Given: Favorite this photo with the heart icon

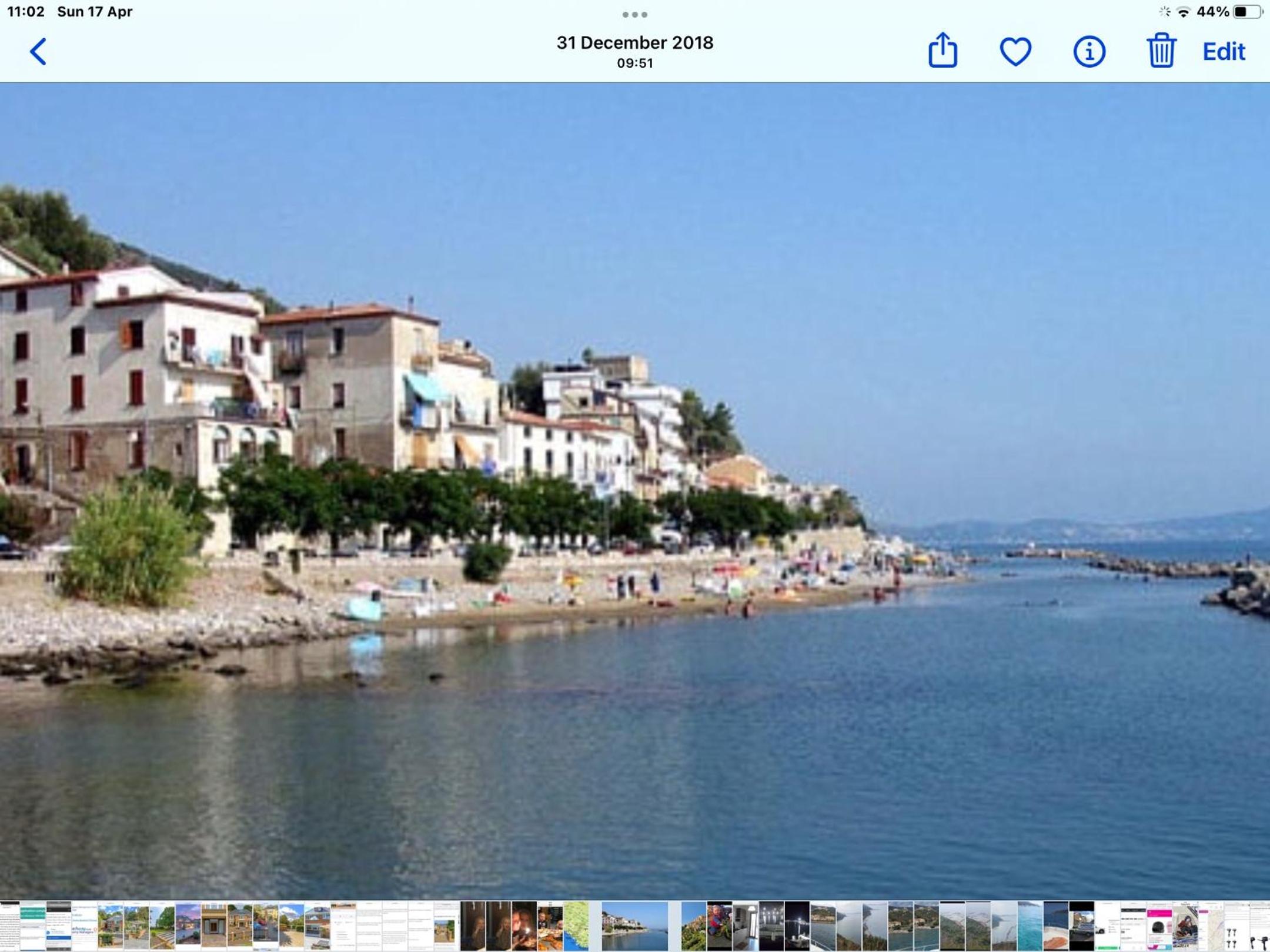Looking at the screenshot, I should [1015, 52].
